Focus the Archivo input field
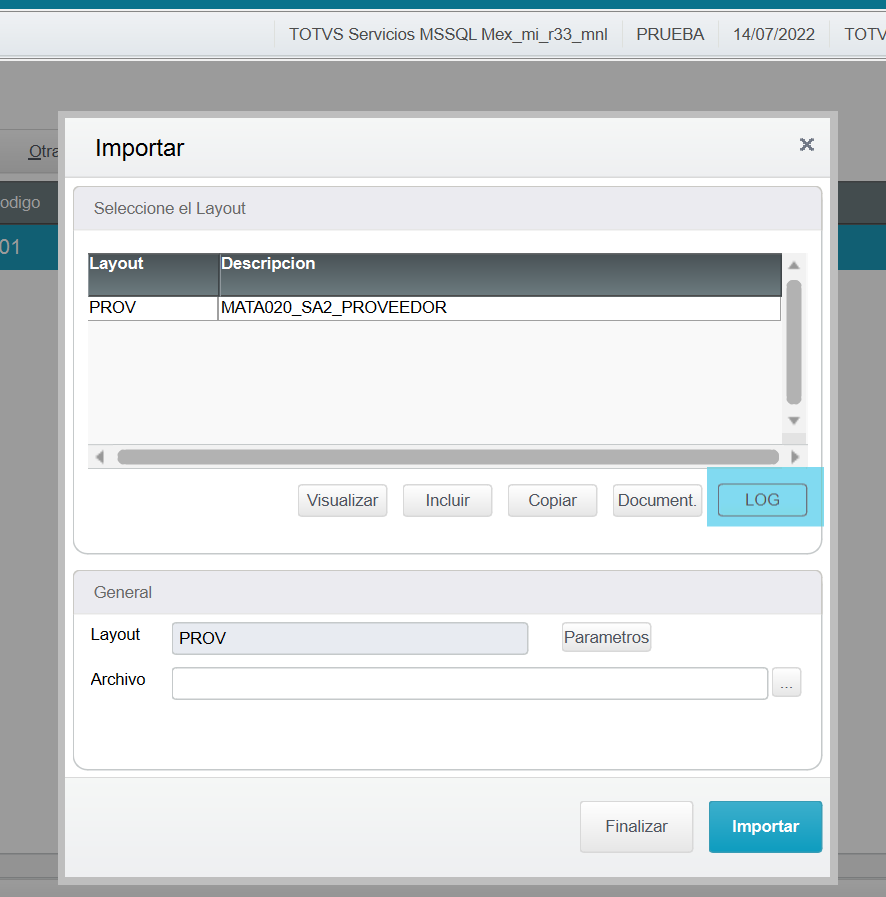The height and width of the screenshot is (897, 886). [470, 683]
